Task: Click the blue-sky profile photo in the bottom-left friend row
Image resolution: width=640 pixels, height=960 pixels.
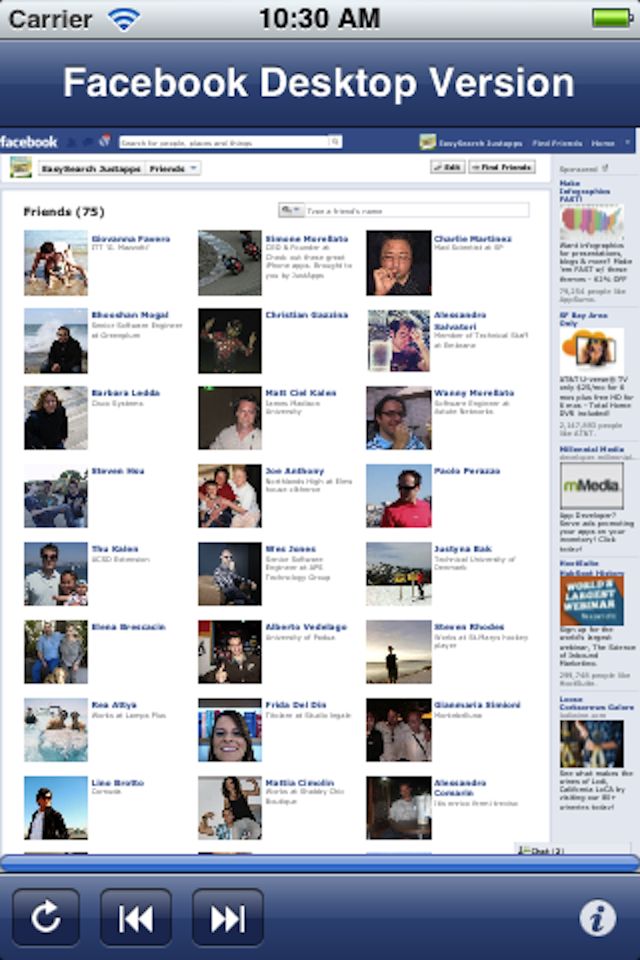Action: click(56, 808)
